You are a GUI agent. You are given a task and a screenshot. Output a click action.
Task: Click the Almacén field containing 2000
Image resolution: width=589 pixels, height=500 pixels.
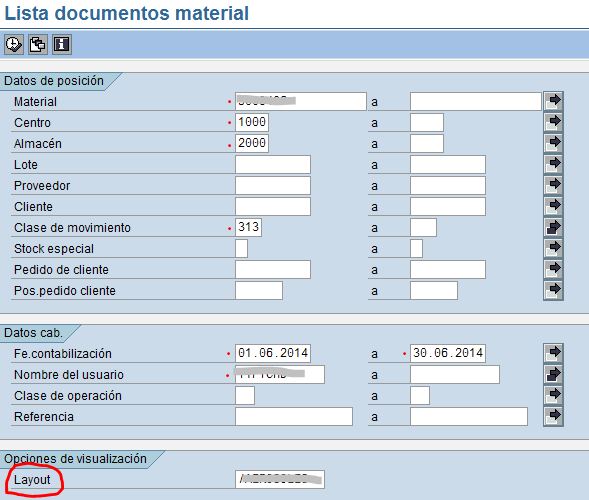coord(252,144)
